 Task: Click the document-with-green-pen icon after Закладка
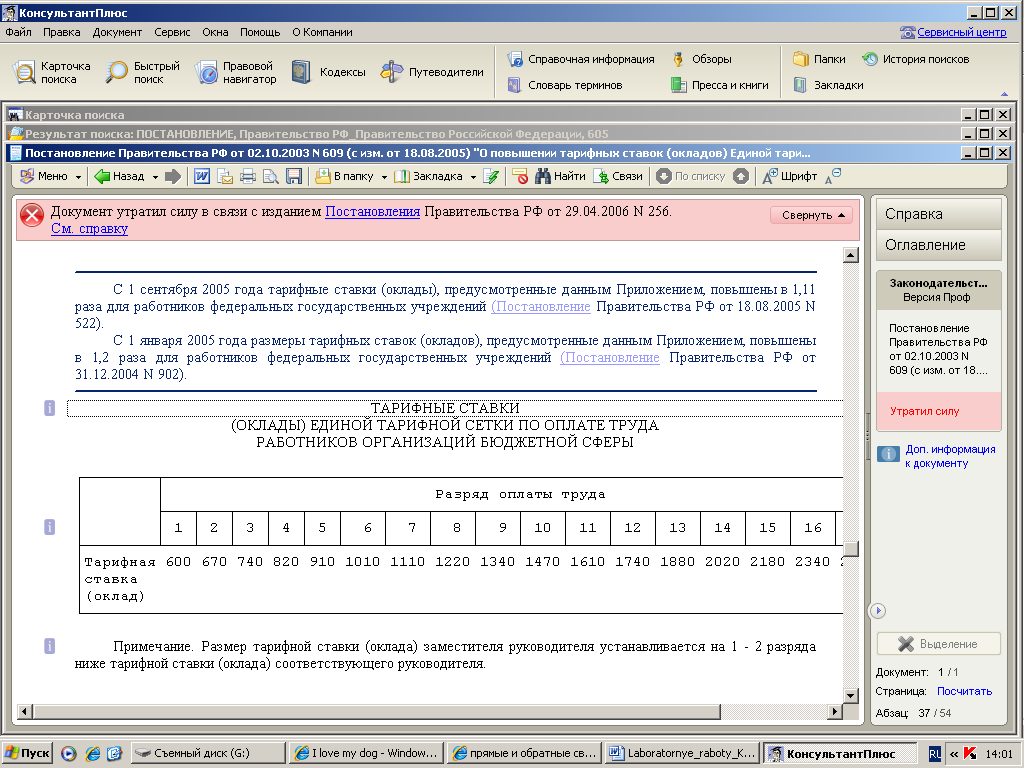pos(491,176)
